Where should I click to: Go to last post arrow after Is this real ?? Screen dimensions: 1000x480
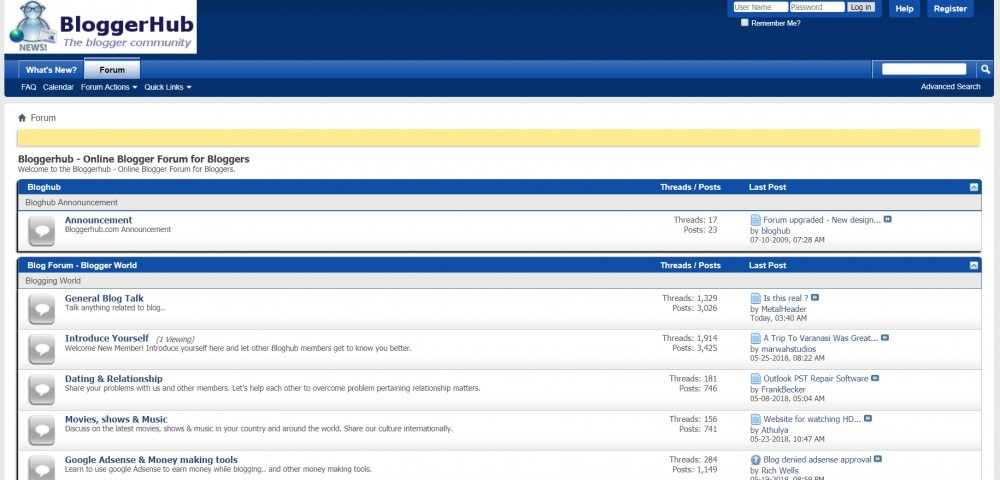[x=815, y=298]
